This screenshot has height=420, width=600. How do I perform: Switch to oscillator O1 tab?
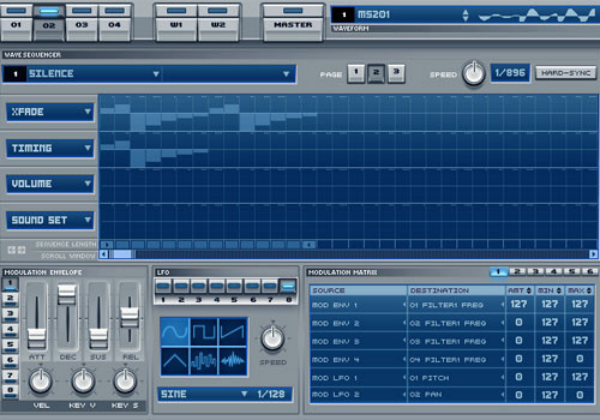click(16, 22)
